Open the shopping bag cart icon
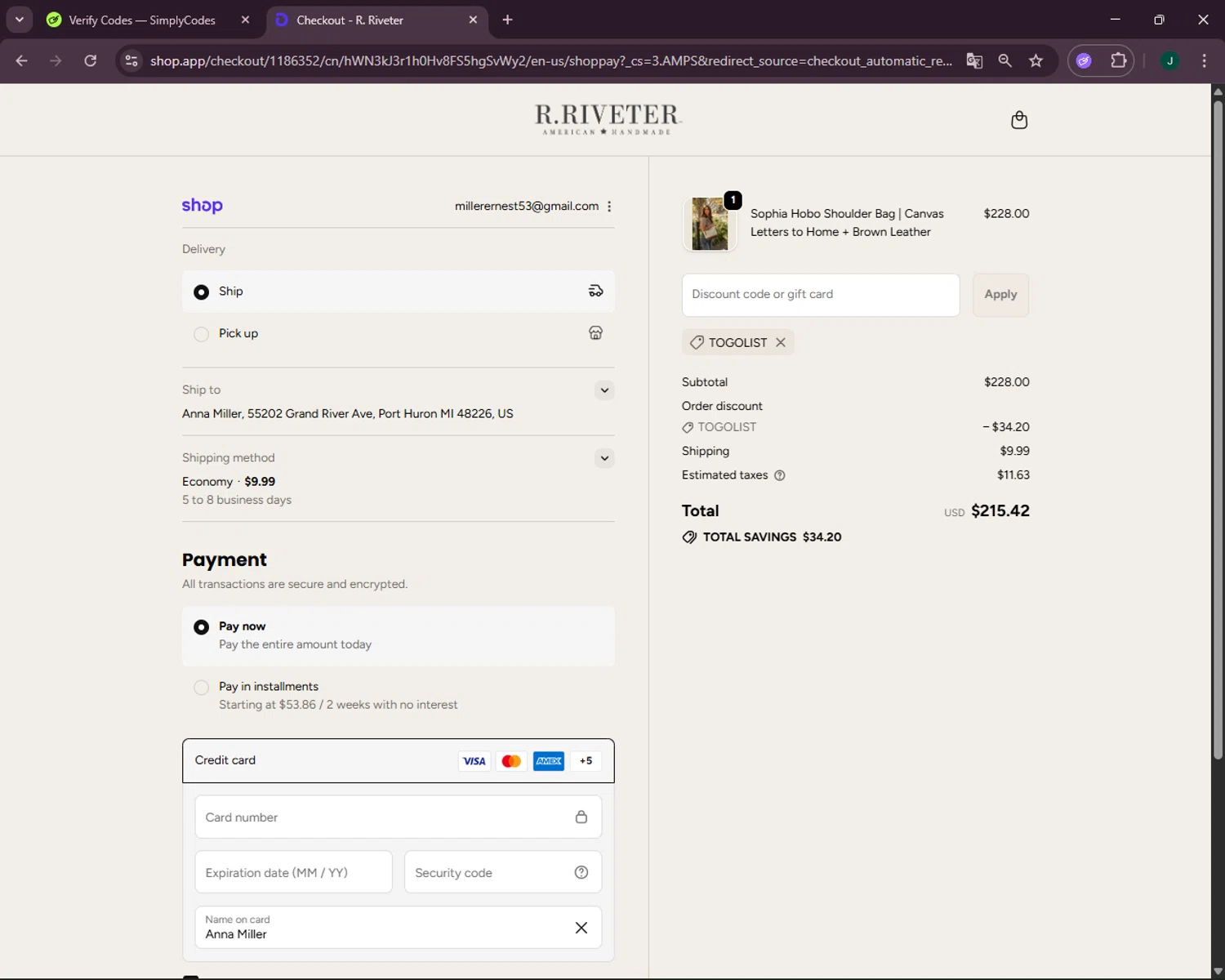The height and width of the screenshot is (980, 1225). (1019, 120)
